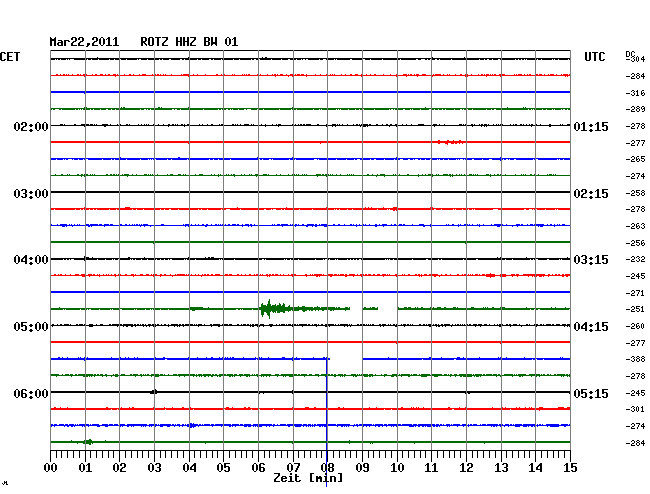
Task: Click the 03:15 UTC time label
Action: pos(591,260)
